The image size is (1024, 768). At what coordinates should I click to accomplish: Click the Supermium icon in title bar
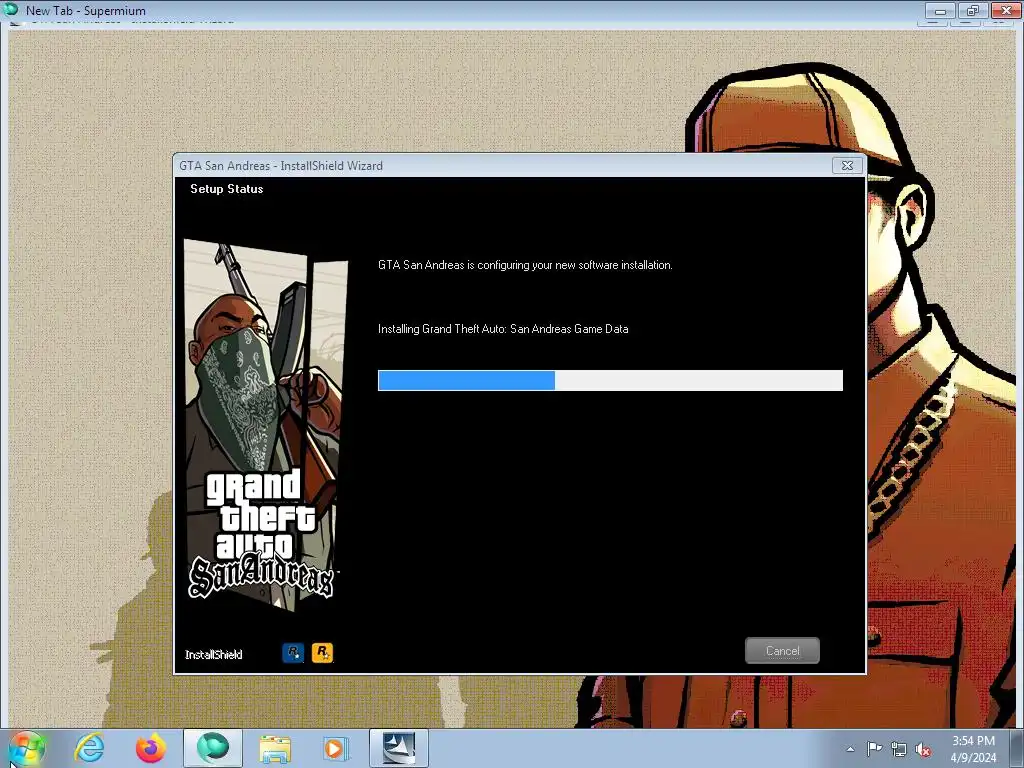point(10,10)
